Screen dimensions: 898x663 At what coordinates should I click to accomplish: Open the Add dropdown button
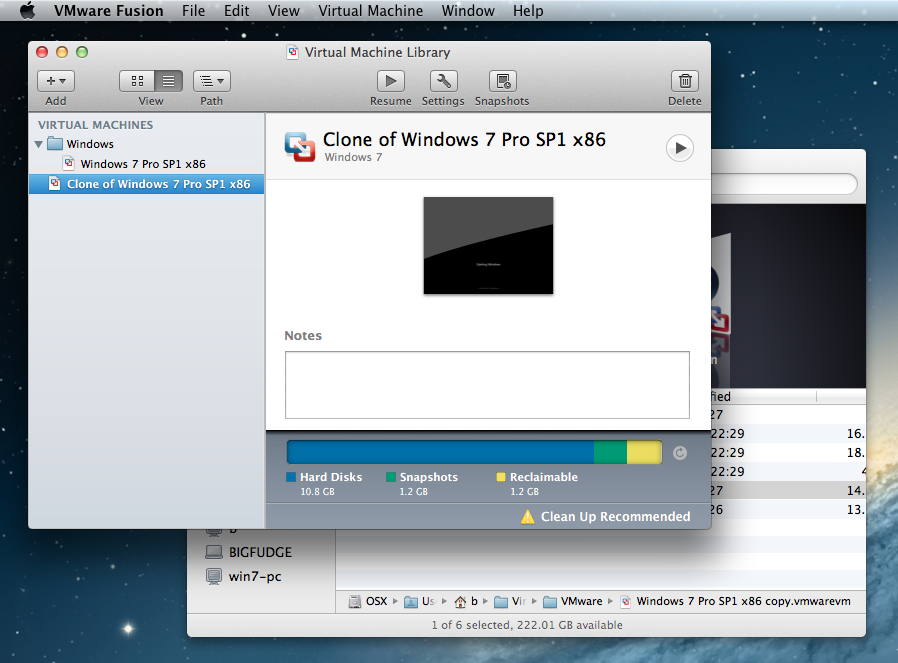[x=56, y=81]
